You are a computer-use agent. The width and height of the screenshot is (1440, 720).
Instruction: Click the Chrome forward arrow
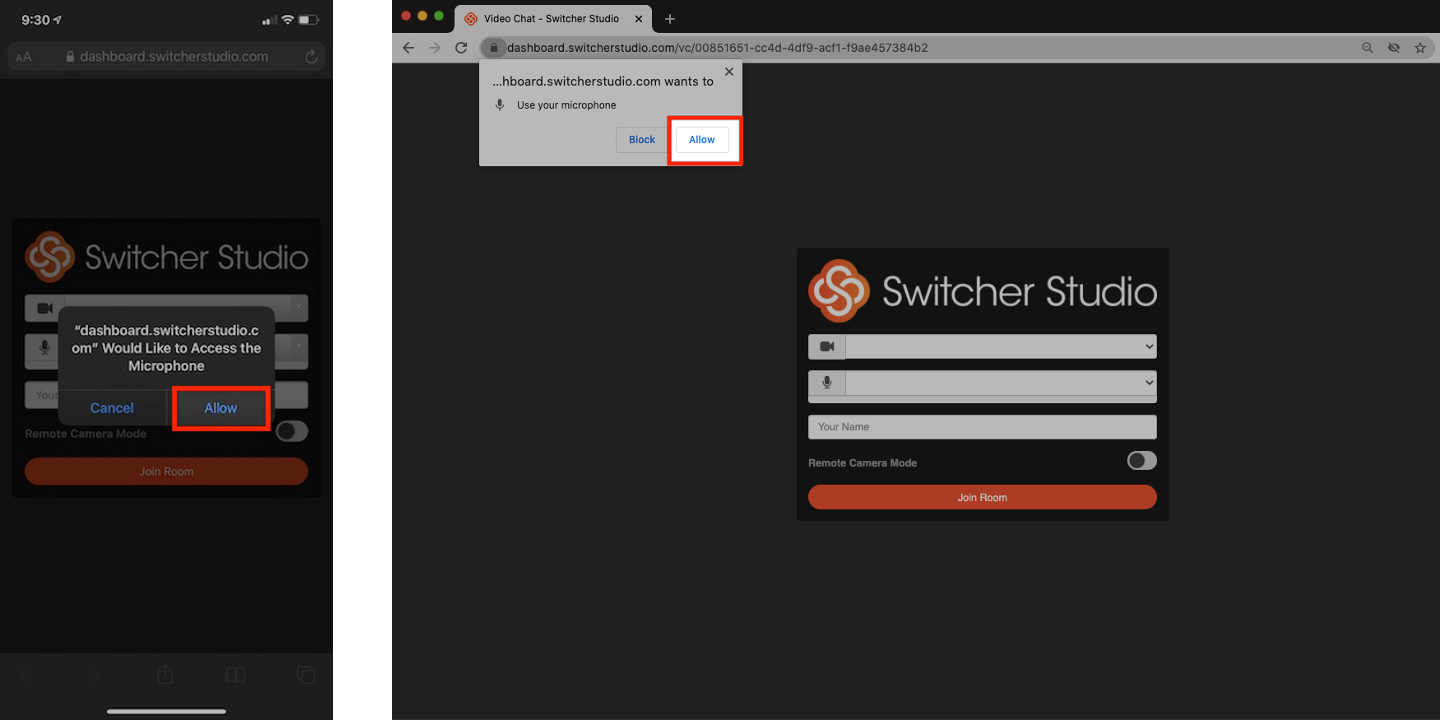(434, 48)
